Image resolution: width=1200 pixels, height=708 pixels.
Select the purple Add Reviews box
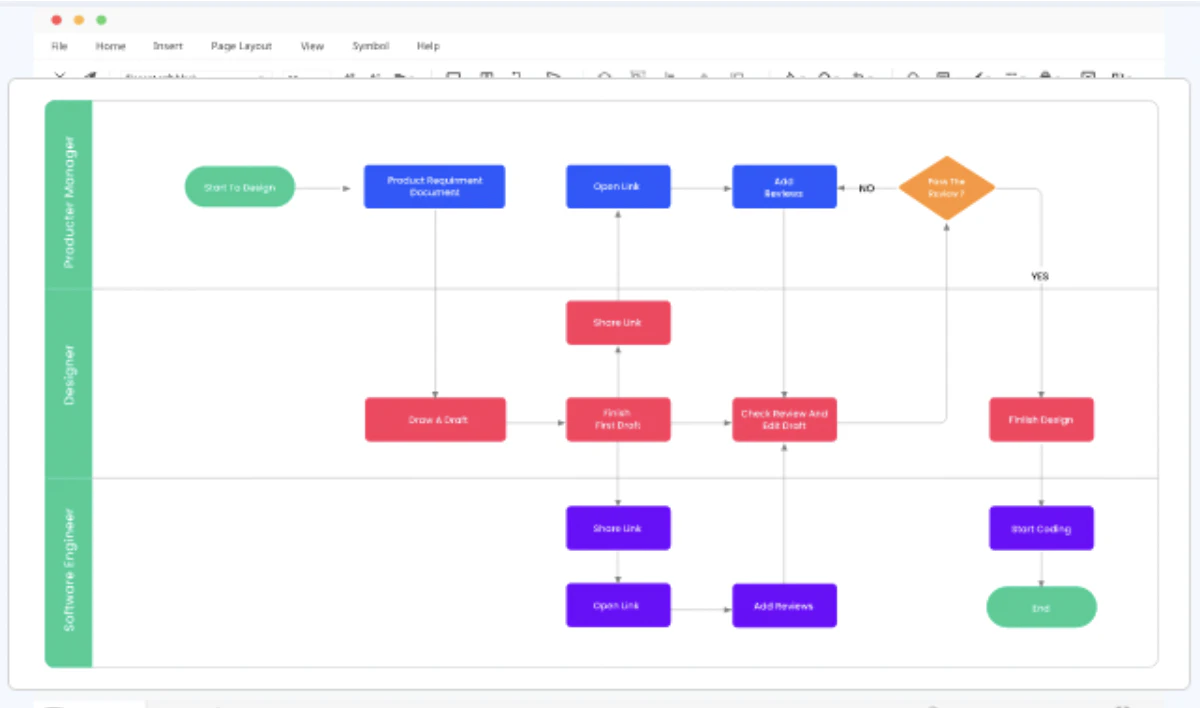784,606
